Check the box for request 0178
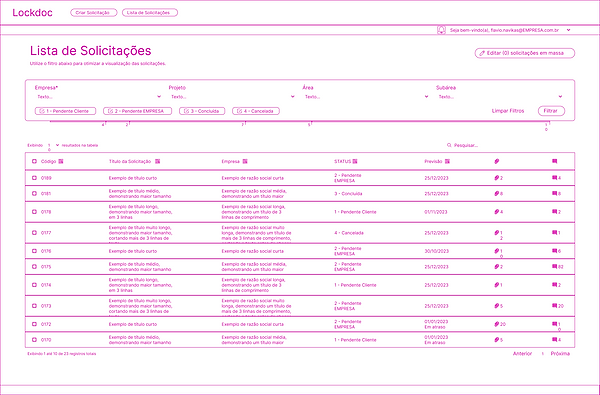This screenshot has height=395, width=600. click(x=34, y=212)
